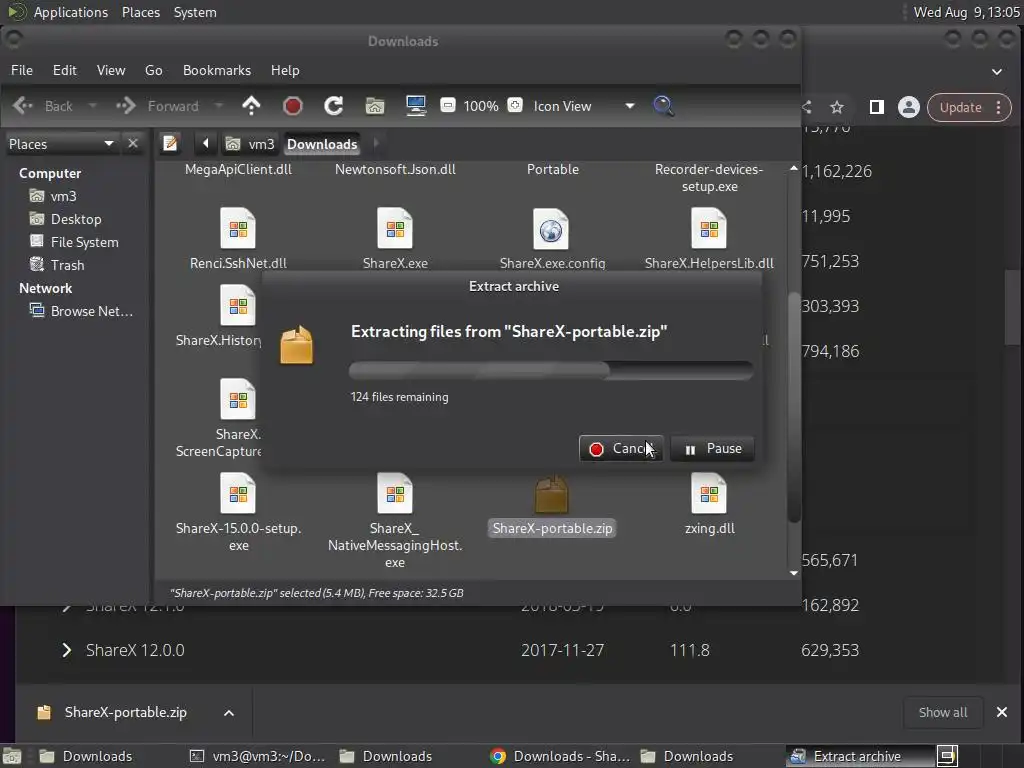The width and height of the screenshot is (1024, 768).
Task: Click the path bar left arrow
Action: 206,143
